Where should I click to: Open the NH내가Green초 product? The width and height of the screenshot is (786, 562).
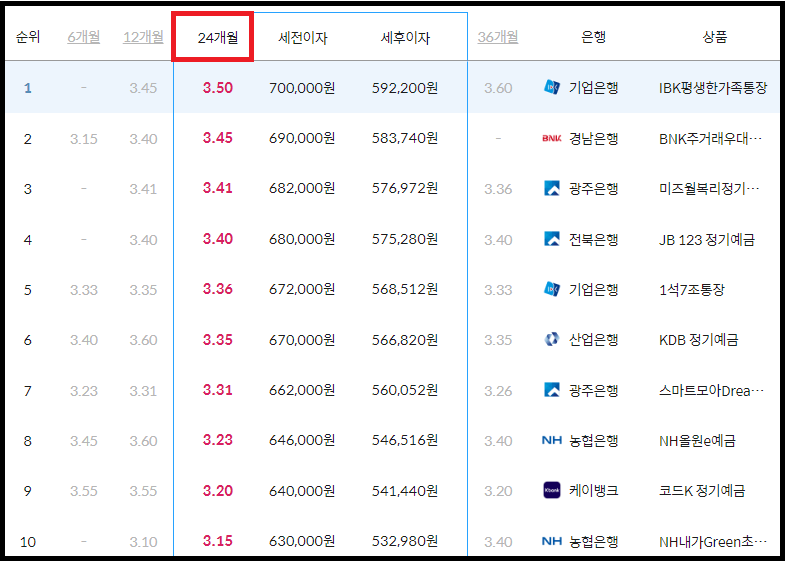(713, 541)
